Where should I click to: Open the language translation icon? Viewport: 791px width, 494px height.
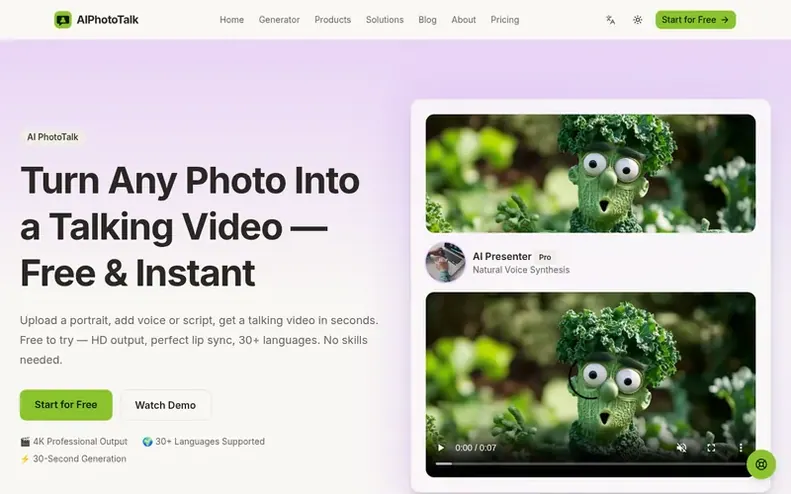click(x=610, y=20)
